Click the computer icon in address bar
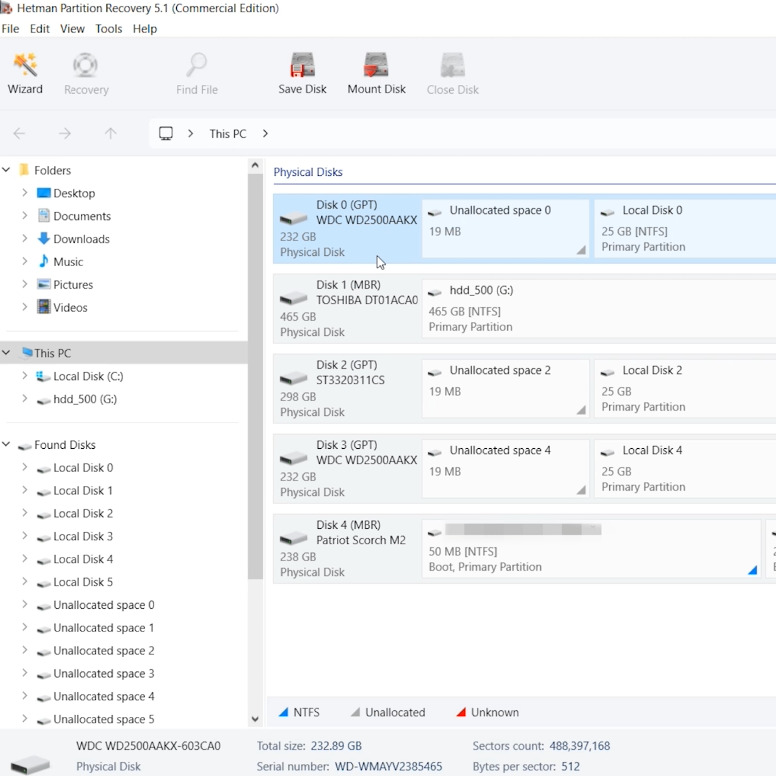The height and width of the screenshot is (776, 776). coord(166,134)
